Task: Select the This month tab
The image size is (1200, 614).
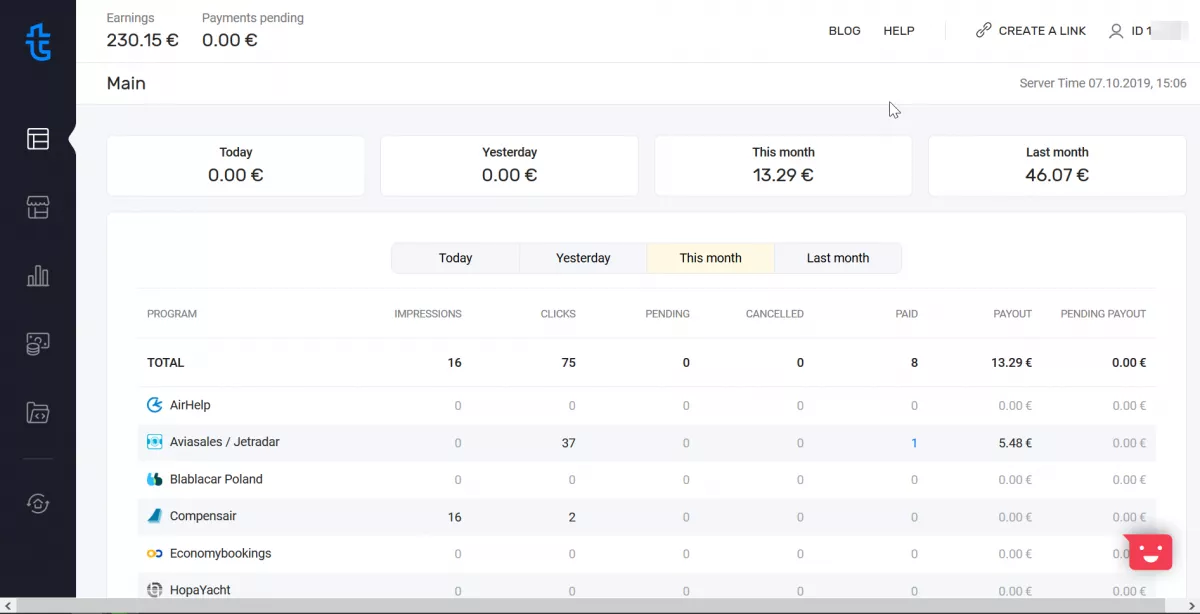Action: [711, 258]
